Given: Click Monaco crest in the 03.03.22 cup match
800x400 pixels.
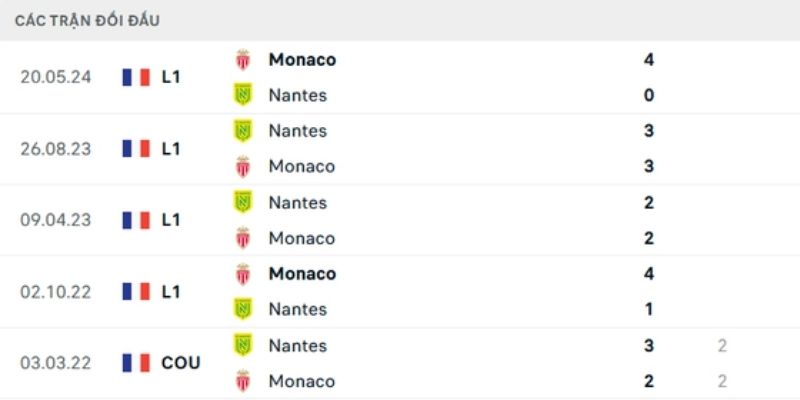Looking at the screenshot, I should [x=242, y=381].
